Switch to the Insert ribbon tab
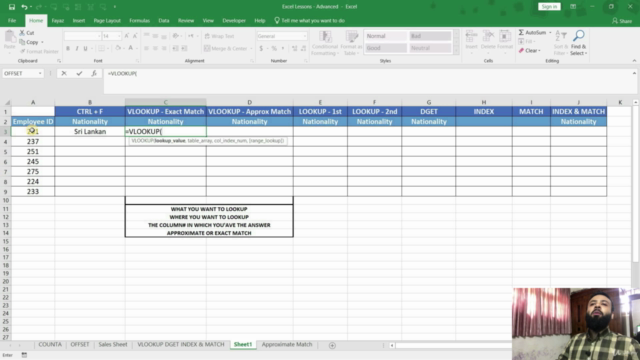This screenshot has width=640, height=360. [79, 20]
